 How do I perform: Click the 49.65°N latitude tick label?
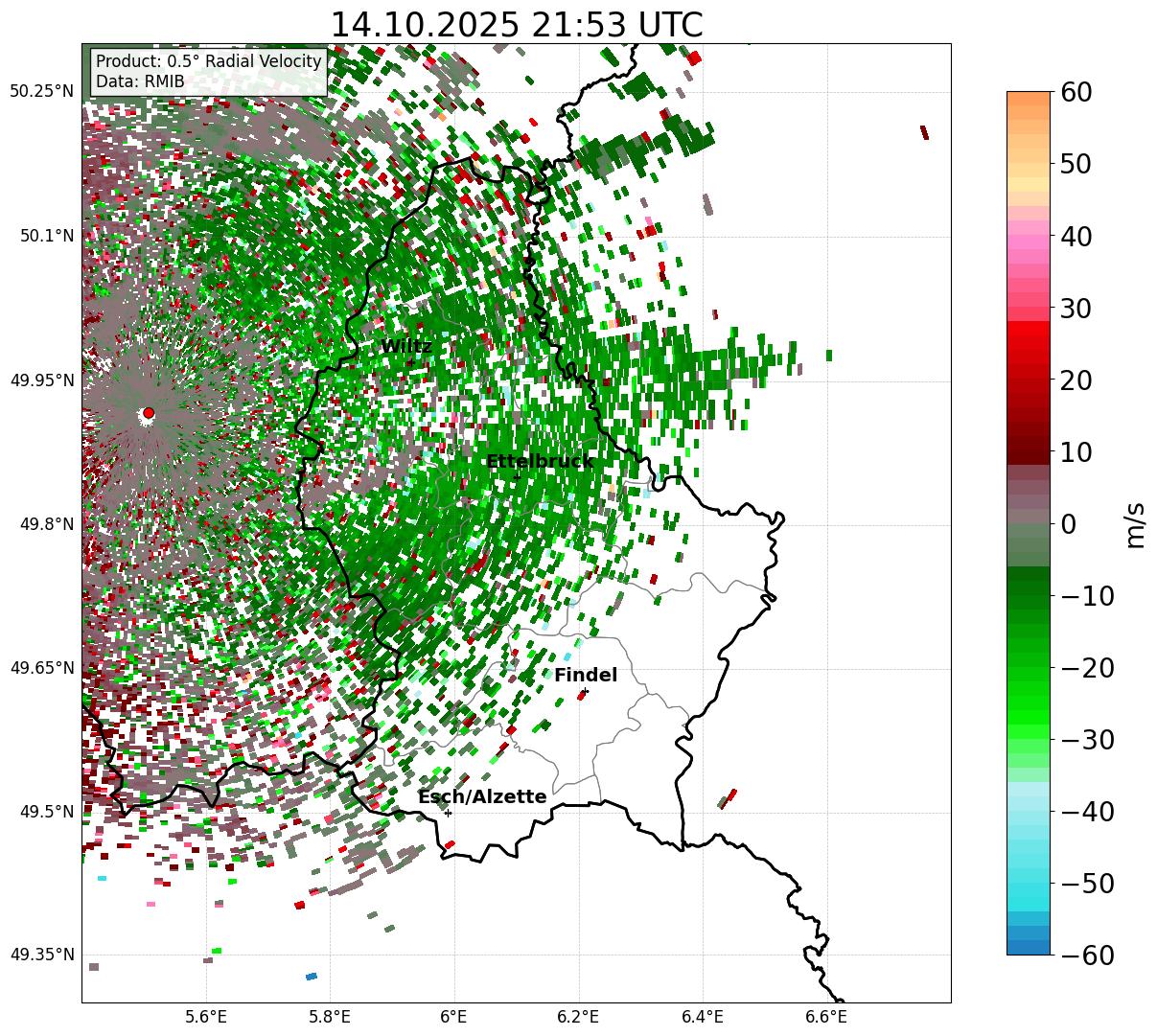tap(41, 668)
